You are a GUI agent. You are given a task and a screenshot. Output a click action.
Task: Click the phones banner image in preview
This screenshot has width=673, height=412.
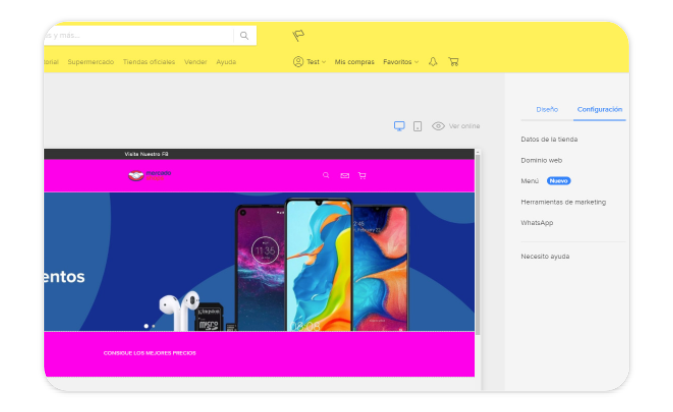tap(259, 262)
